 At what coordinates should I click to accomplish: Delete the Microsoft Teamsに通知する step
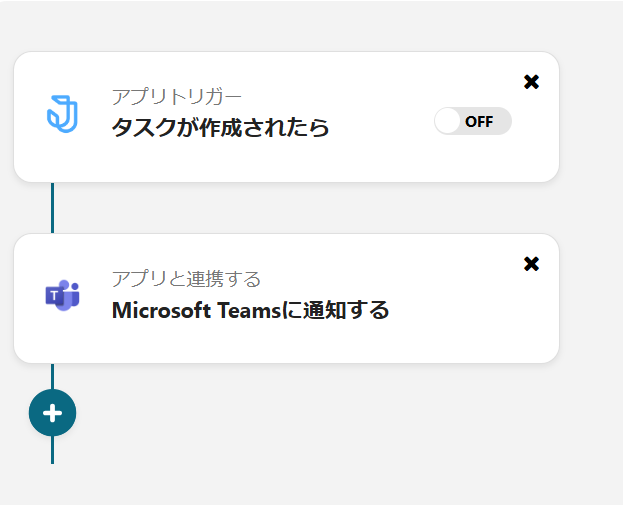point(531,264)
